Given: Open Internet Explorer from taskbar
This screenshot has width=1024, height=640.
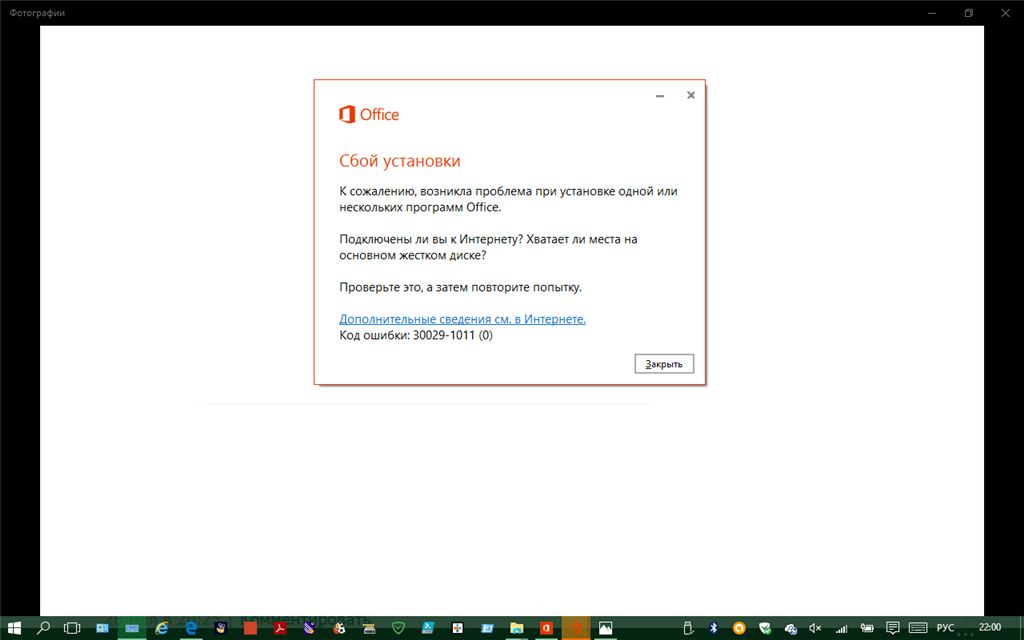Looking at the screenshot, I should click(161, 628).
